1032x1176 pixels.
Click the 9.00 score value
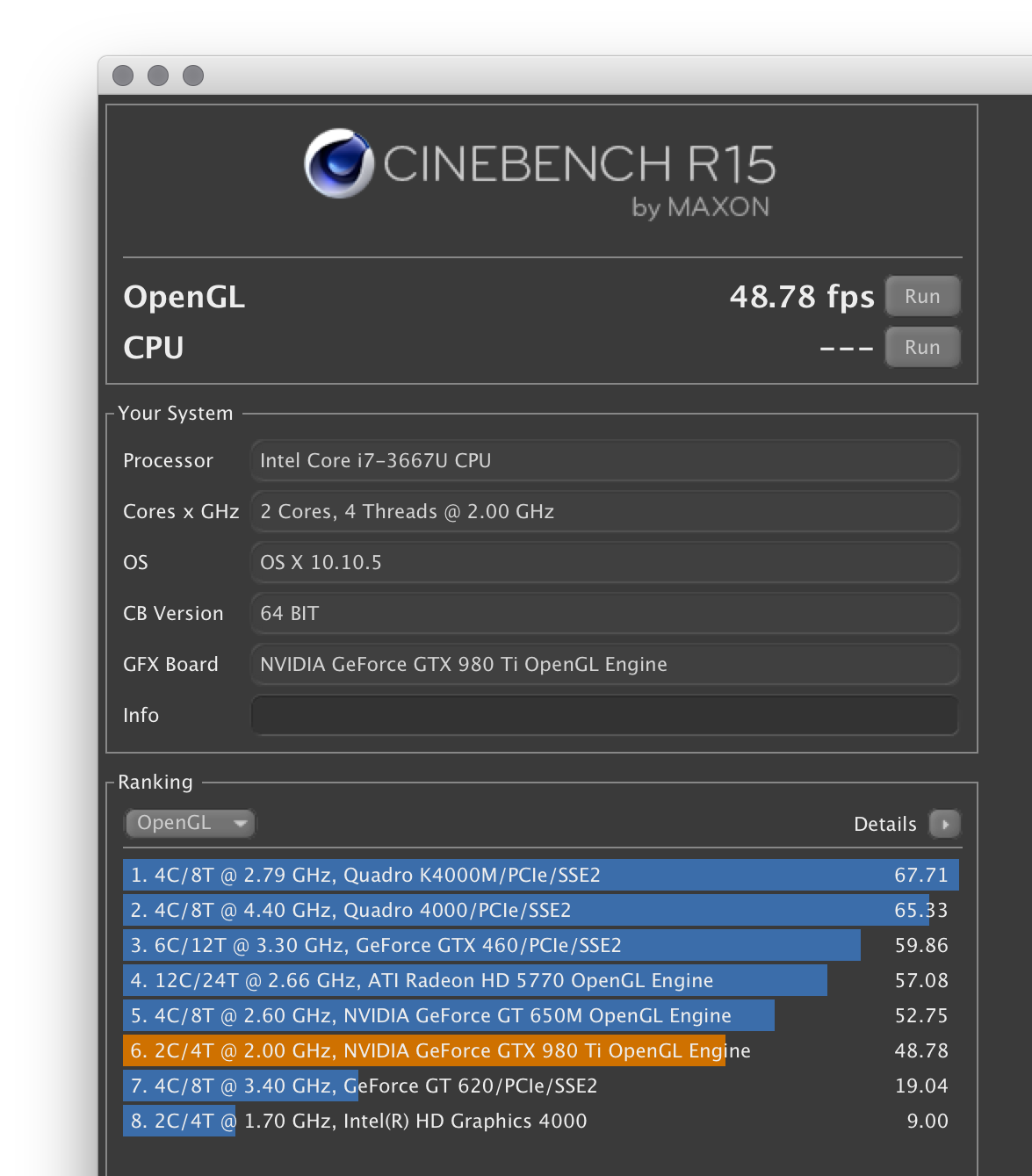[927, 1121]
